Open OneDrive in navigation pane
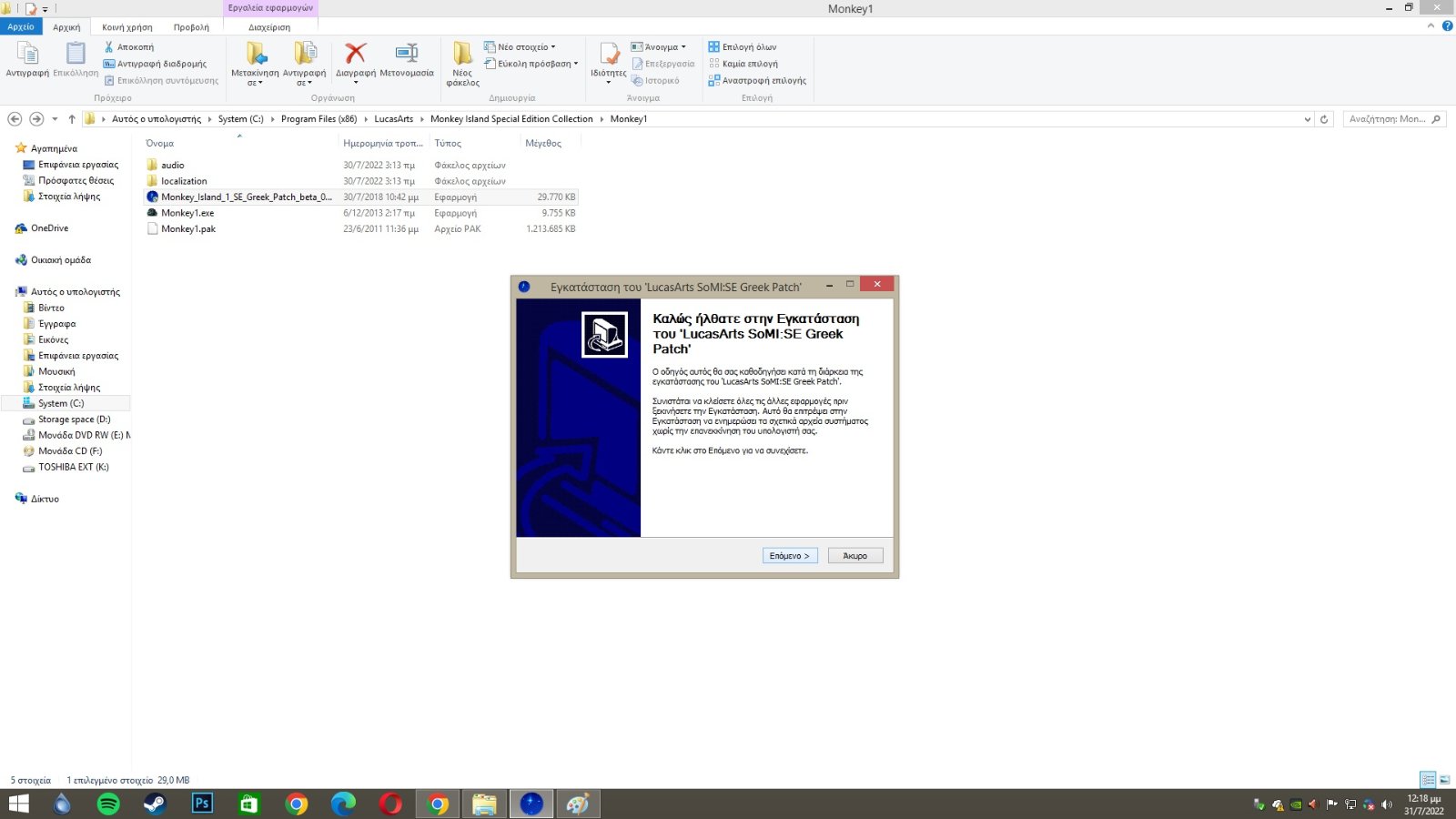The width and height of the screenshot is (1456, 819). (50, 228)
